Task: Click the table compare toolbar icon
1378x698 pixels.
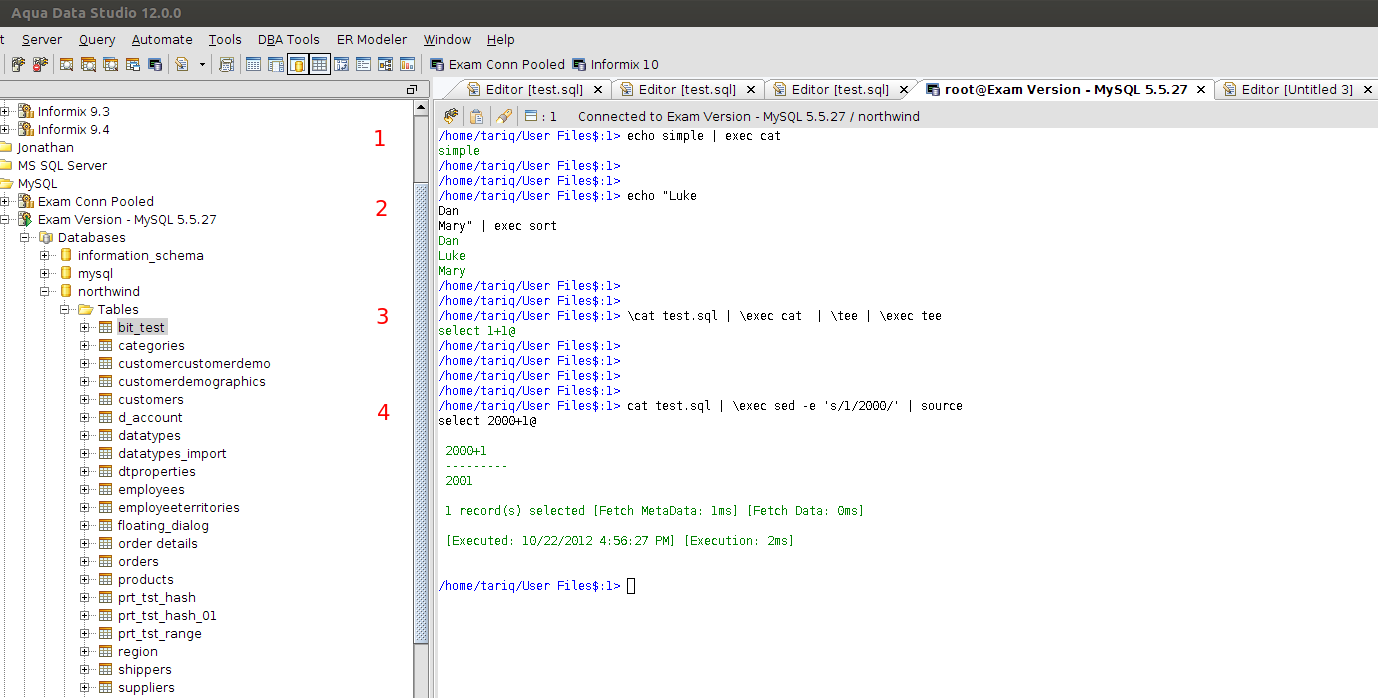Action: coord(341,64)
